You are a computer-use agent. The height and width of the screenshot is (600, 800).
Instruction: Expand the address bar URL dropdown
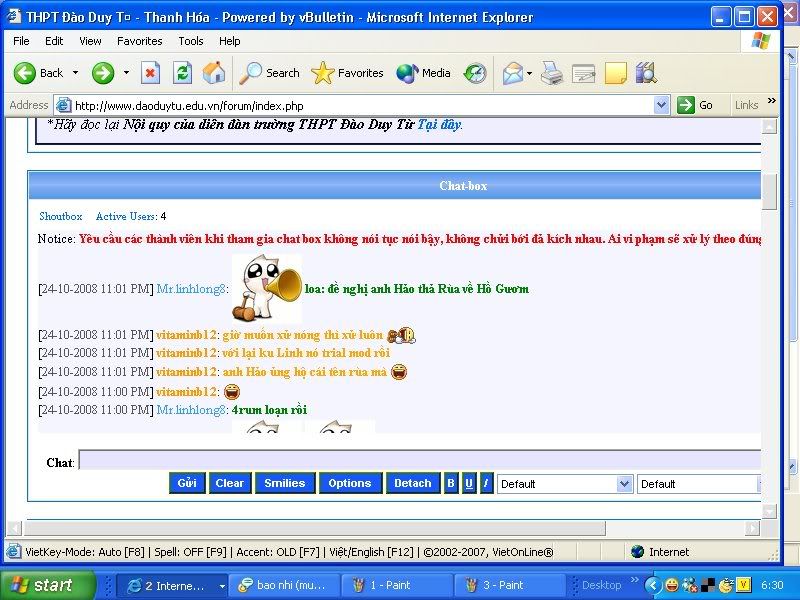(662, 105)
